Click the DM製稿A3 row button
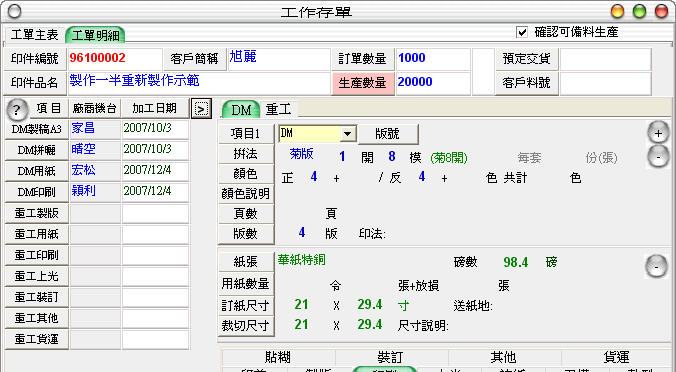 click(37, 129)
